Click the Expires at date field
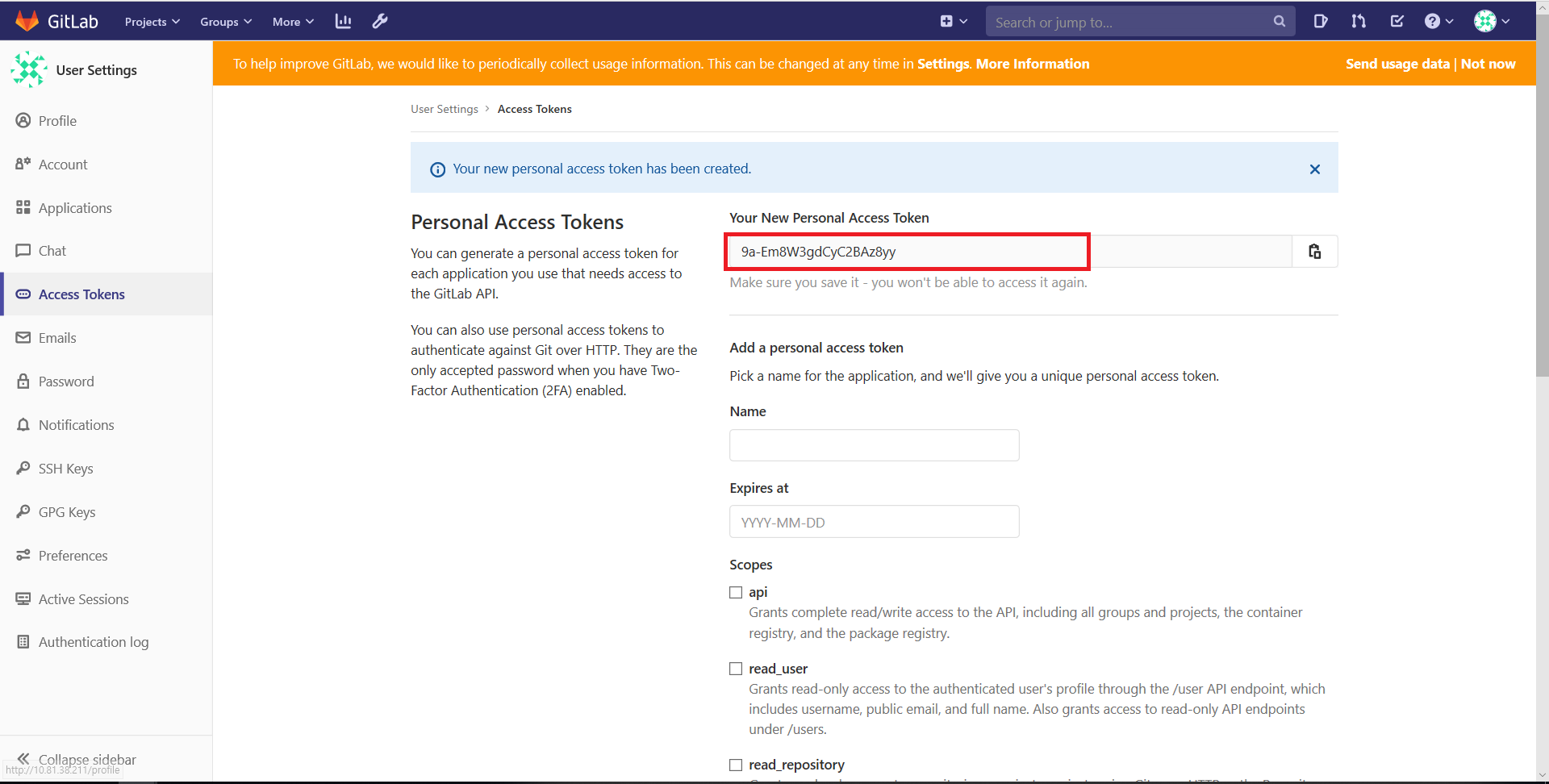 point(875,522)
